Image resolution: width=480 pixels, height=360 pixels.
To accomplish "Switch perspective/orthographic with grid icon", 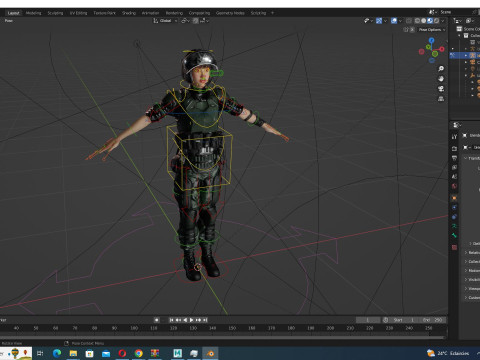I will coord(441,99).
